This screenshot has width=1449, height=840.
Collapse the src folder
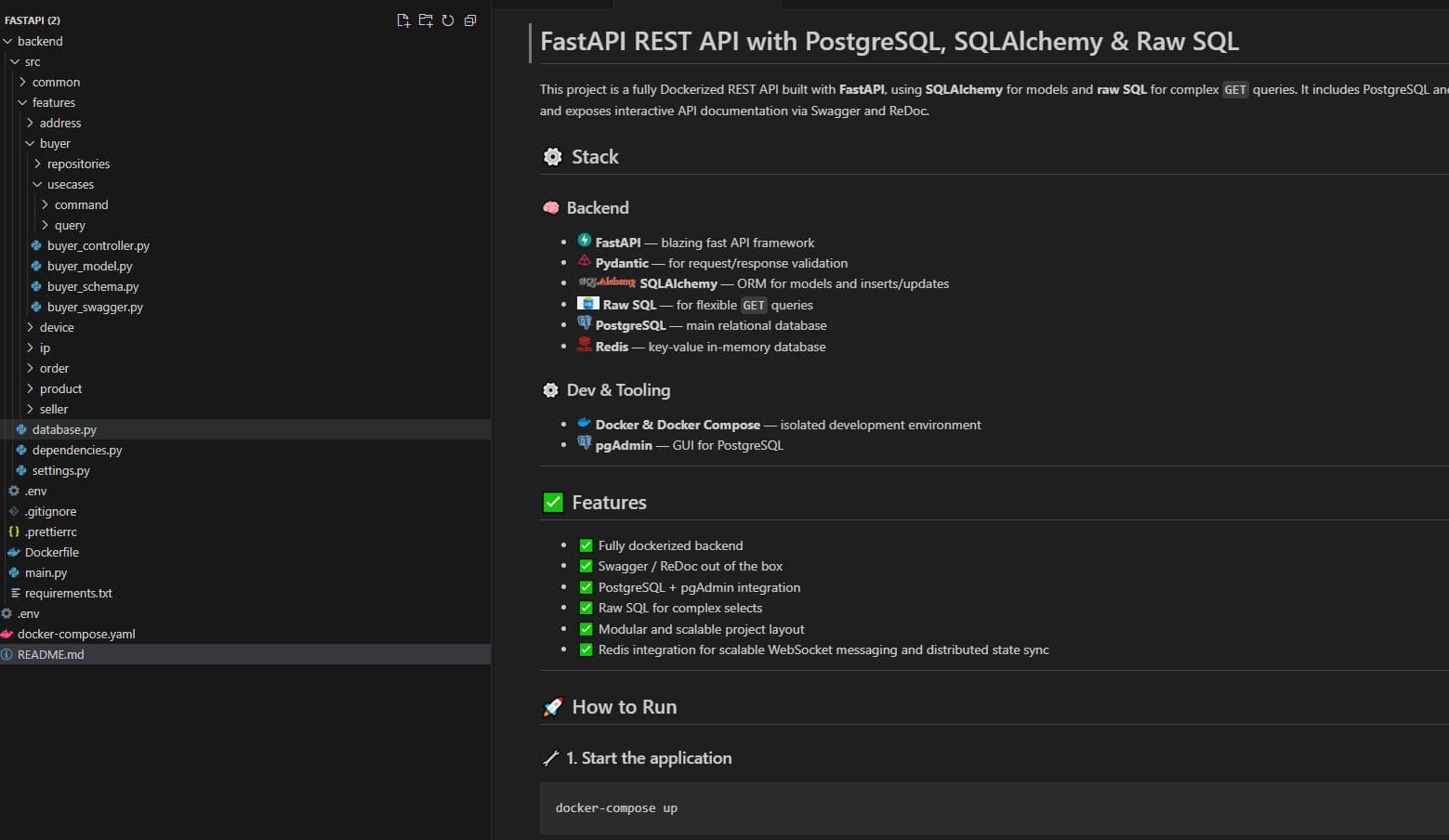(16, 61)
